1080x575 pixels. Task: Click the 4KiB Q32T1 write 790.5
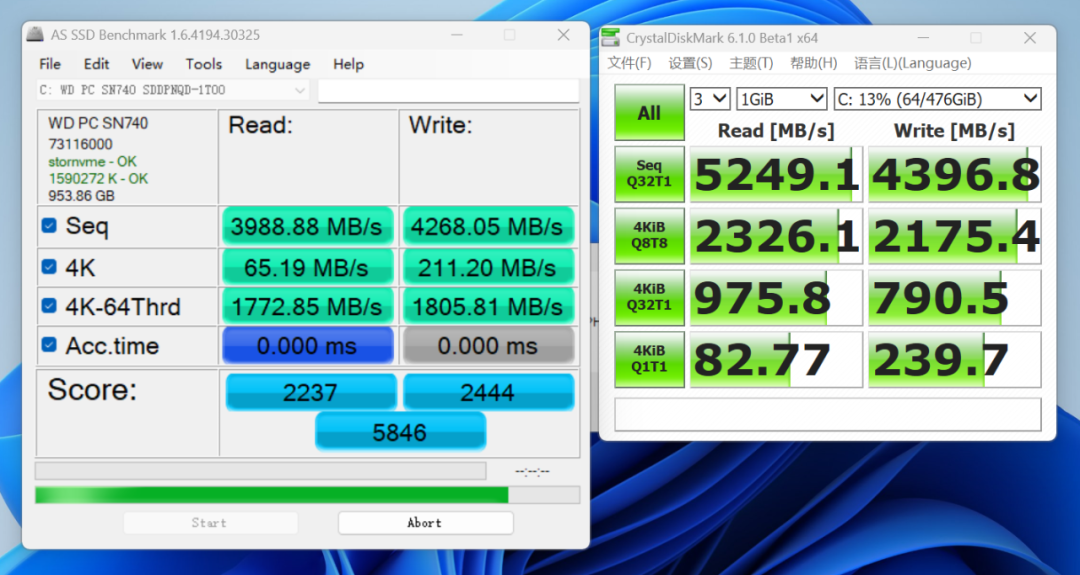tap(955, 298)
